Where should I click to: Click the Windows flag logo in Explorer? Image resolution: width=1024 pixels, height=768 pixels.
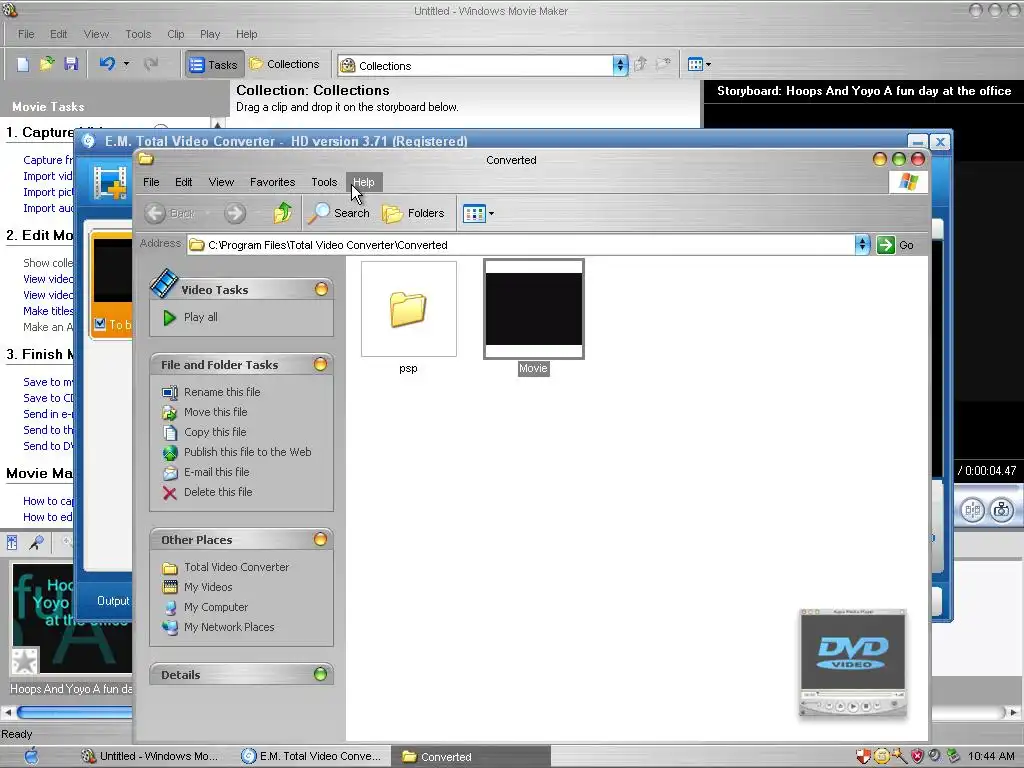tap(908, 182)
